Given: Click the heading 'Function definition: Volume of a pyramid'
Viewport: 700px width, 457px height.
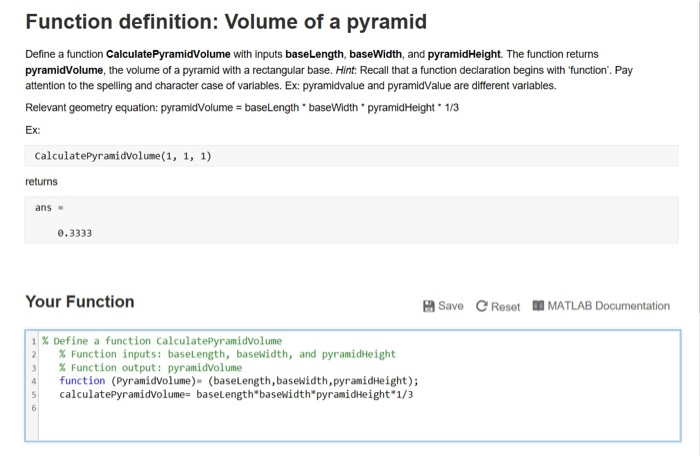Looking at the screenshot, I should (x=226, y=22).
